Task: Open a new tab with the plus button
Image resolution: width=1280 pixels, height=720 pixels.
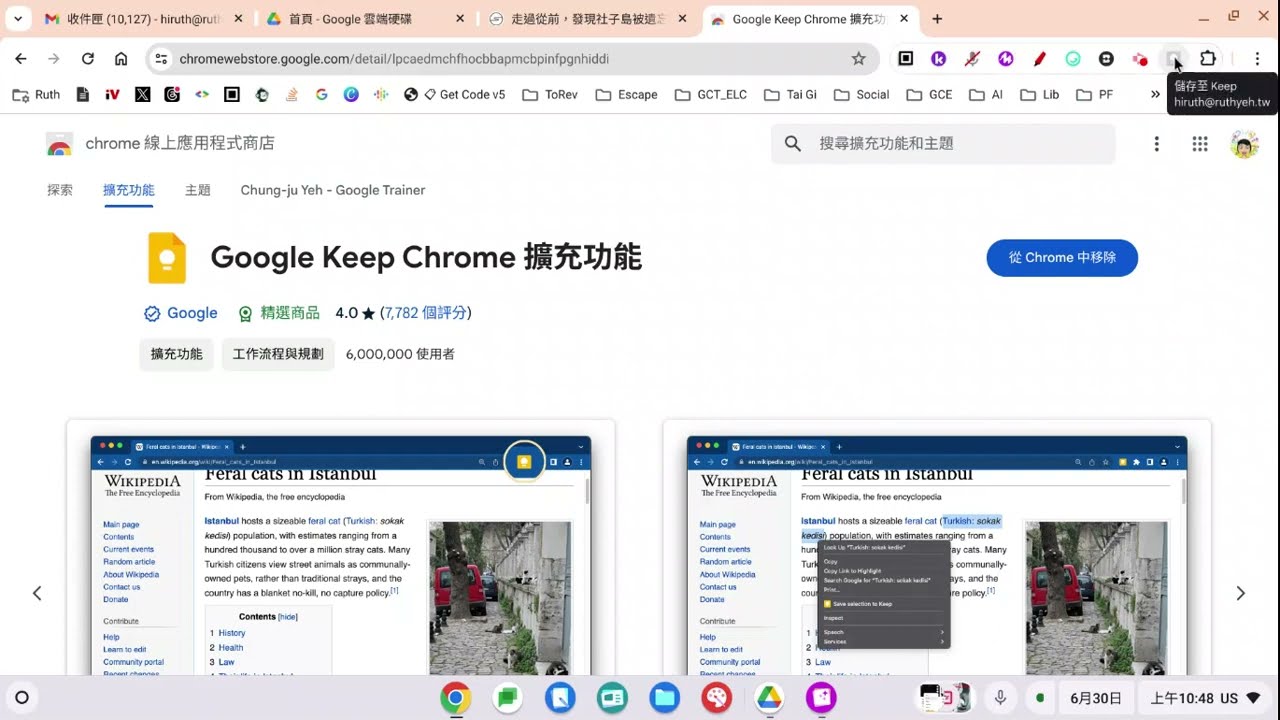Action: (x=937, y=19)
